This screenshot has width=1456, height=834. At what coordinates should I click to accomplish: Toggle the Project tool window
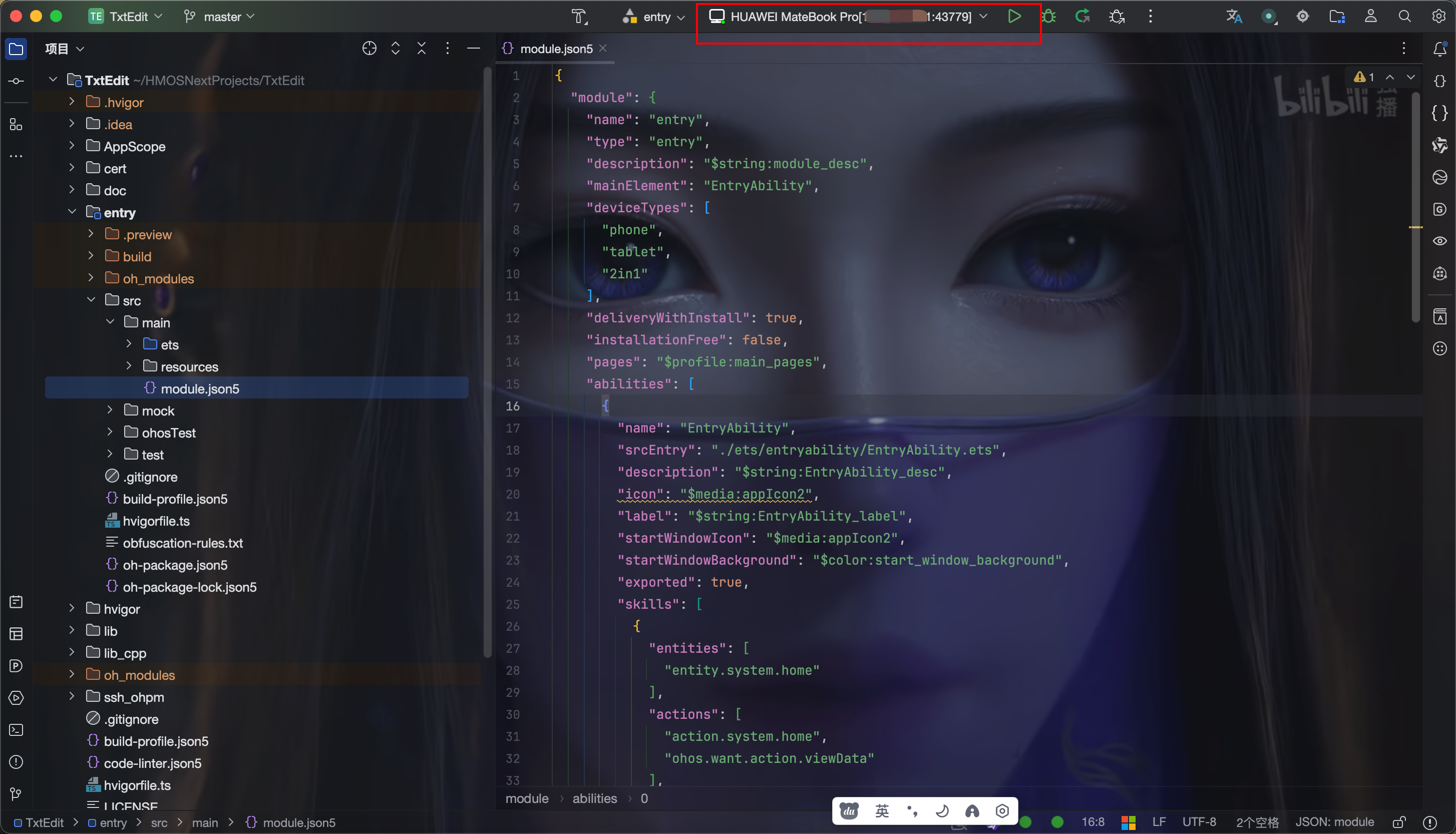pos(16,49)
